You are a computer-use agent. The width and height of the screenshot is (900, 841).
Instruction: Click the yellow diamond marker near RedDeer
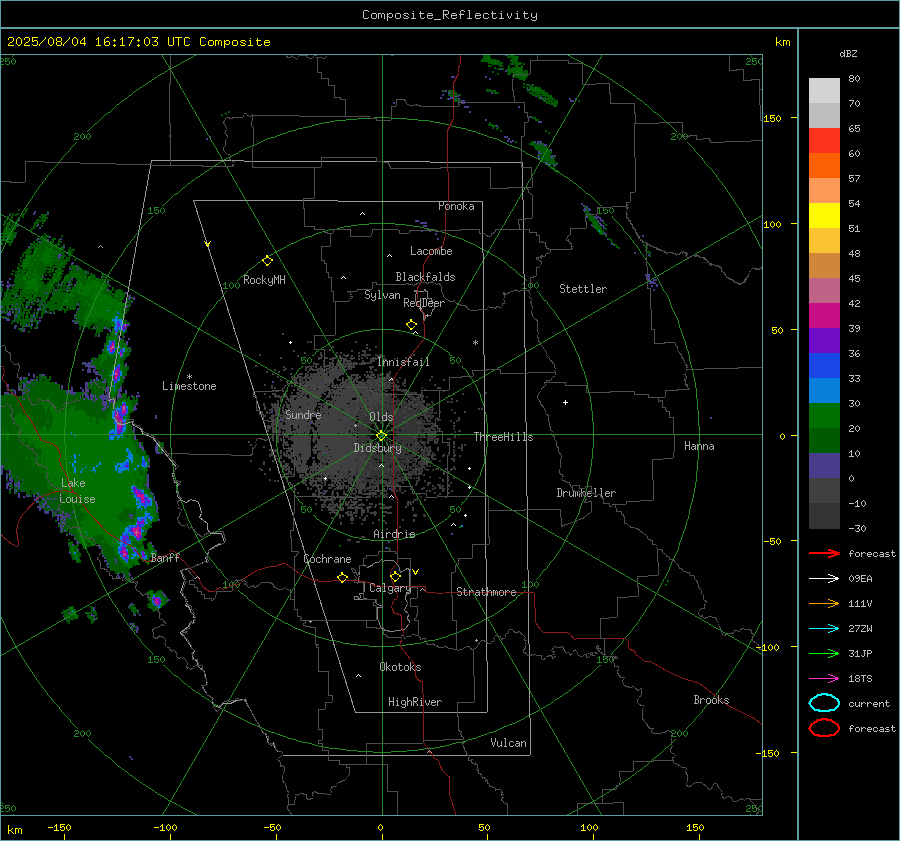pyautogui.click(x=411, y=325)
